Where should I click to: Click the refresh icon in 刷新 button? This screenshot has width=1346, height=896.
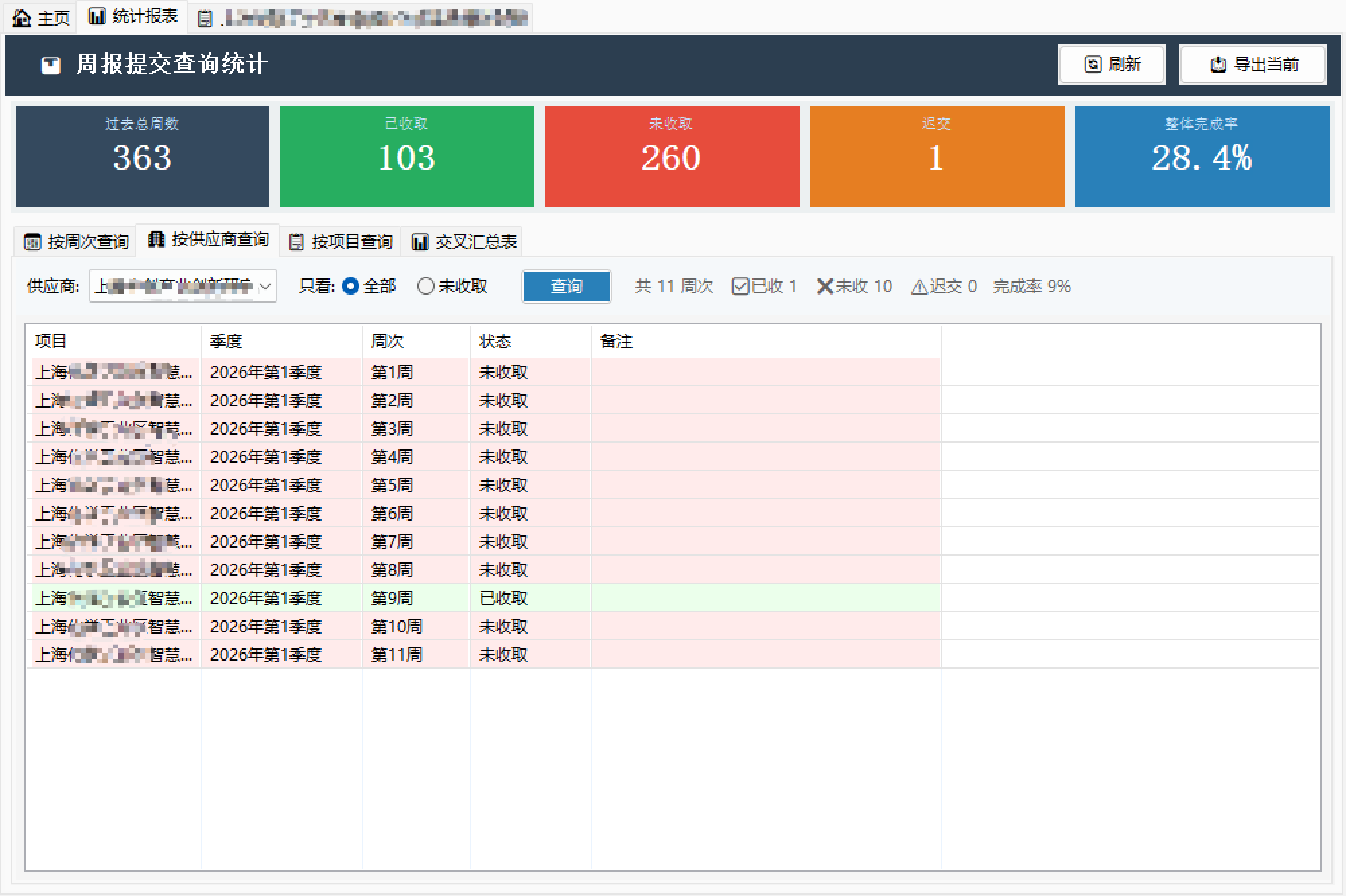tap(1093, 64)
